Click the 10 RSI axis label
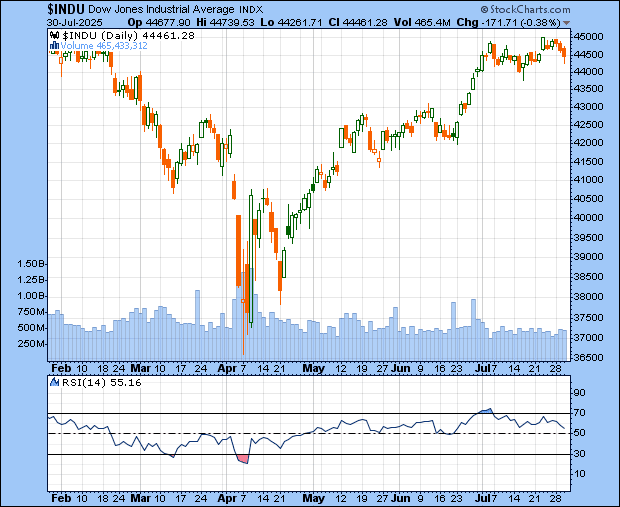The height and width of the screenshot is (507, 620). click(x=580, y=474)
